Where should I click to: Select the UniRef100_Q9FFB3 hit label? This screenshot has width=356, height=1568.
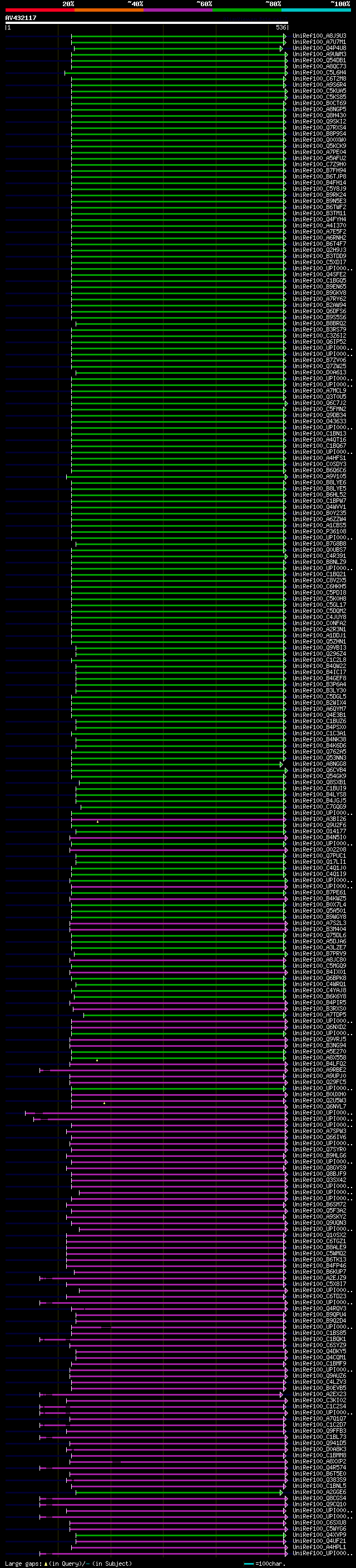tap(319, 1431)
